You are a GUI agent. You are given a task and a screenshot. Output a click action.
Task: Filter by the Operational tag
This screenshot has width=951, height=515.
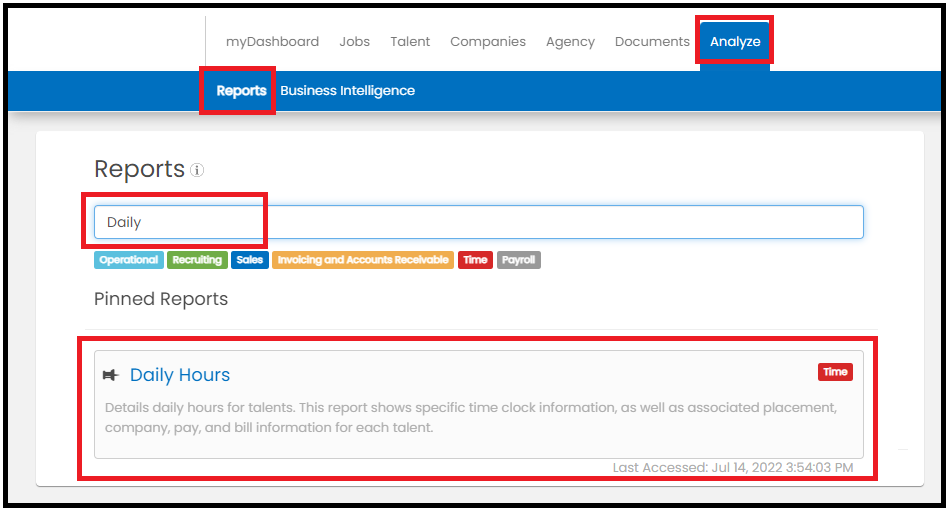(x=129, y=260)
